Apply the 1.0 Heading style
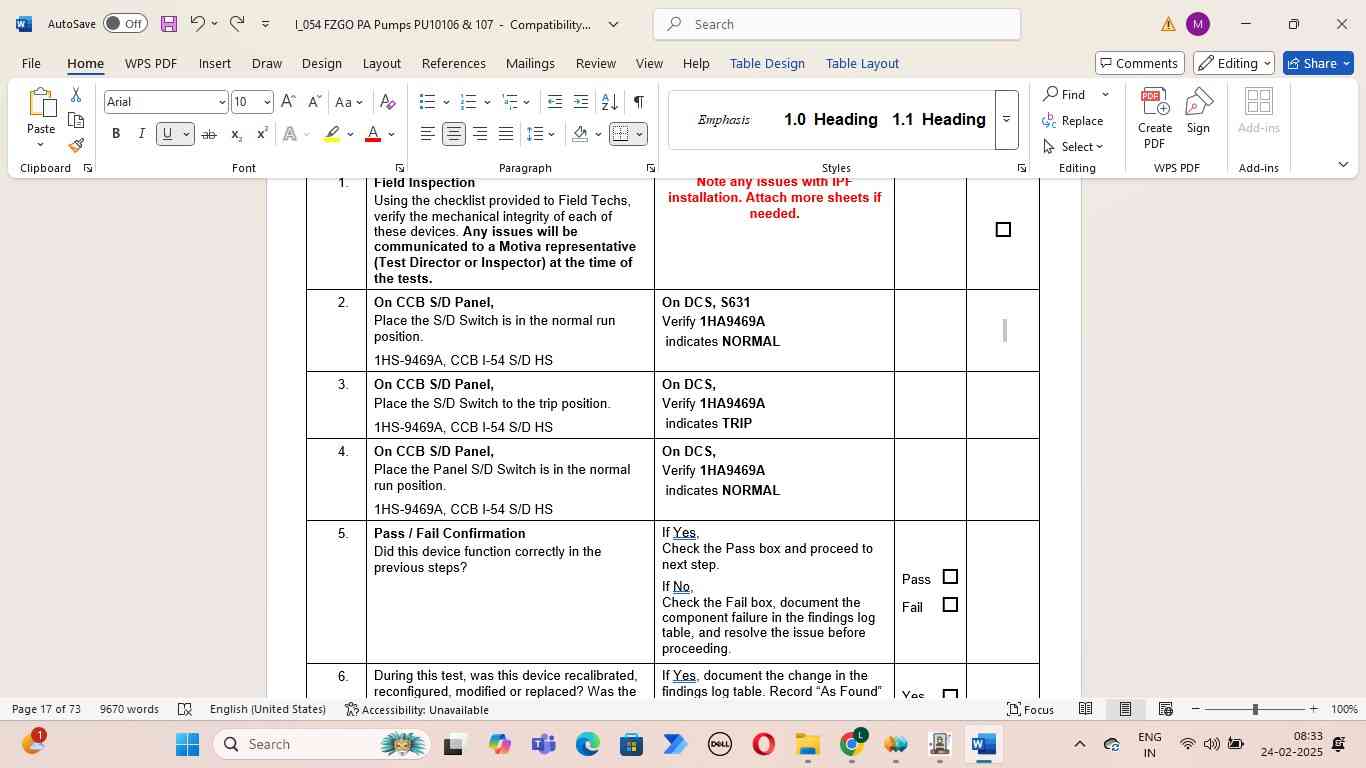The image size is (1366, 768). (x=830, y=120)
